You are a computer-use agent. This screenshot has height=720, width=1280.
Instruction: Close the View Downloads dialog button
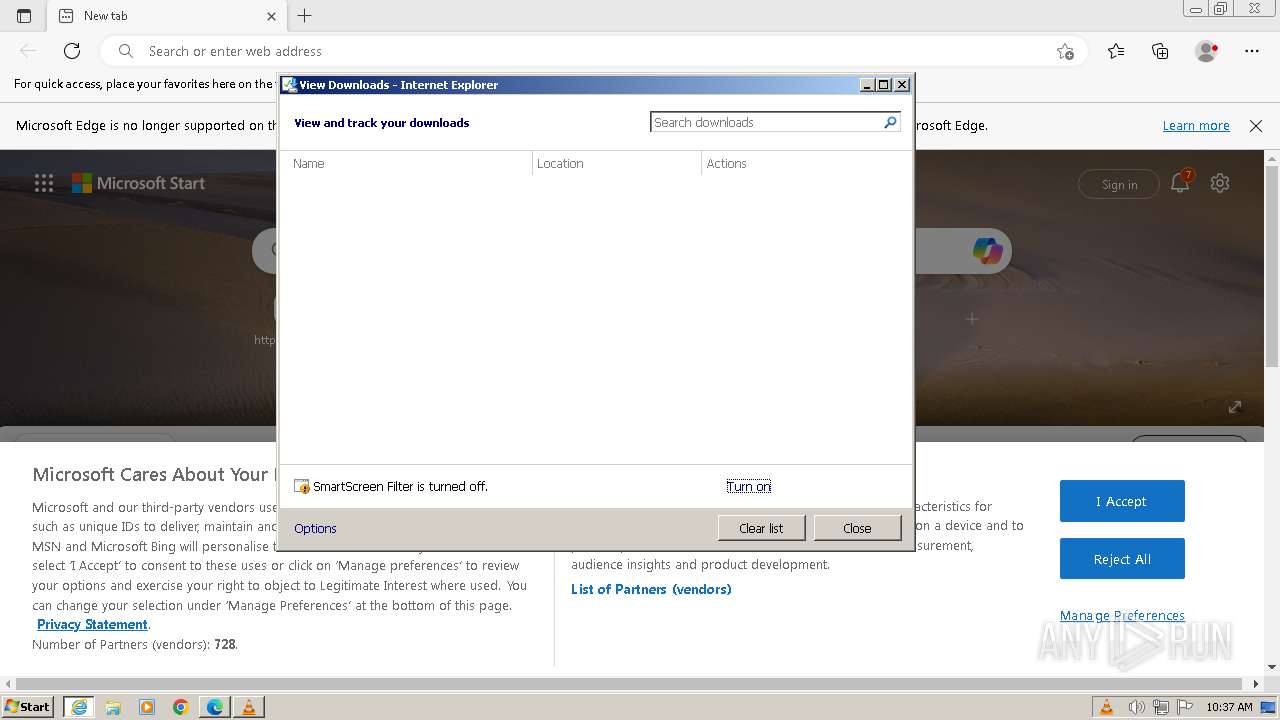pyautogui.click(x=857, y=528)
